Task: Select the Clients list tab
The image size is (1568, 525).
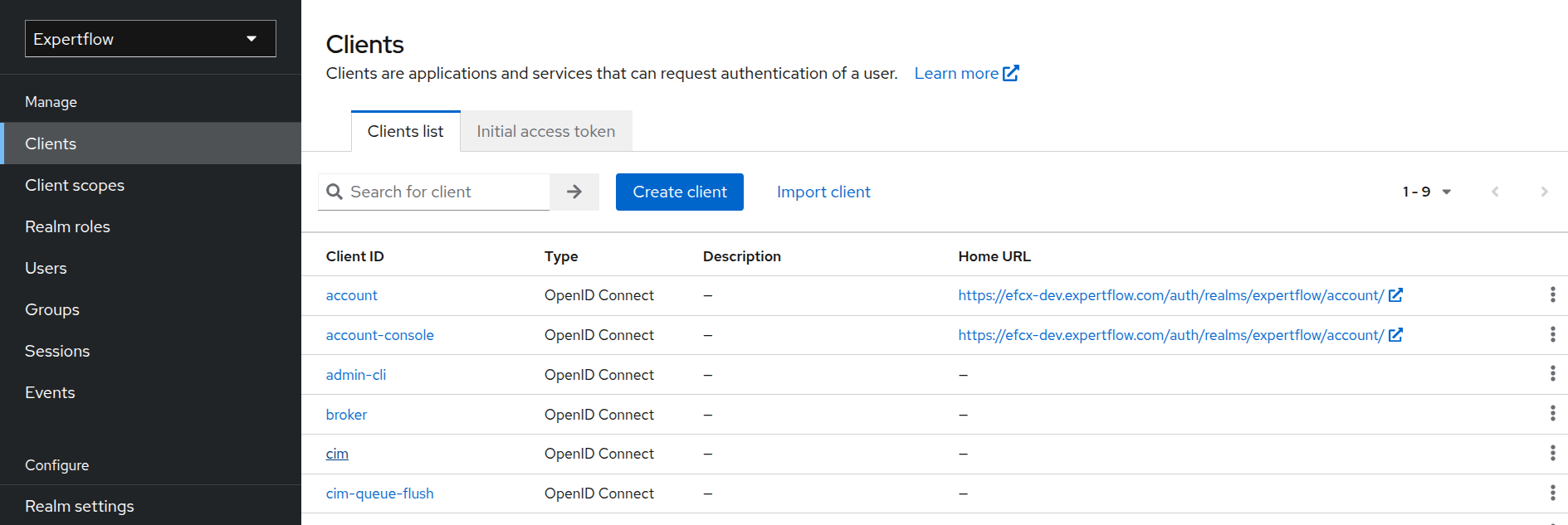Action: tap(405, 131)
